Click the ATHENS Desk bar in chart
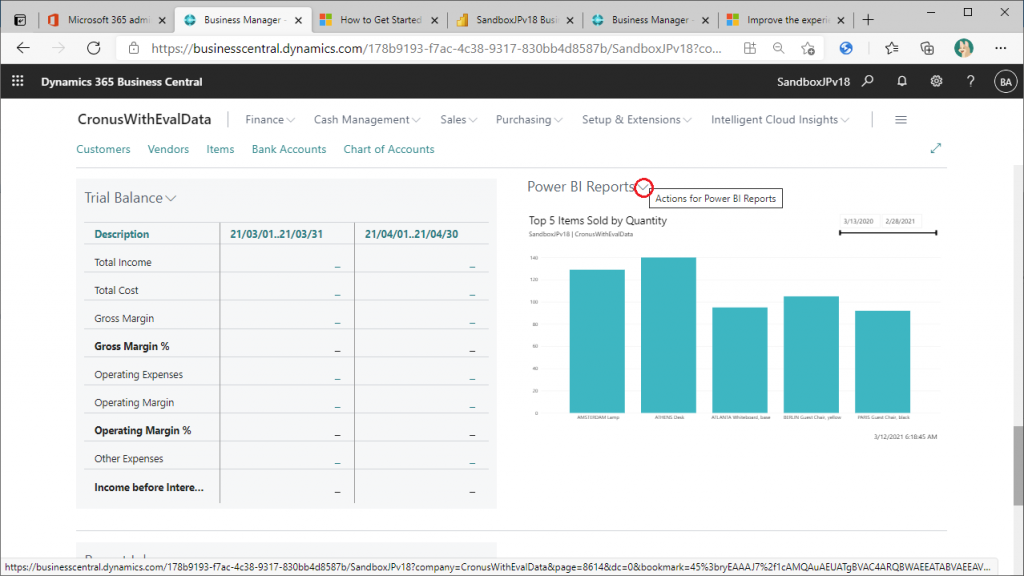 tap(668, 335)
